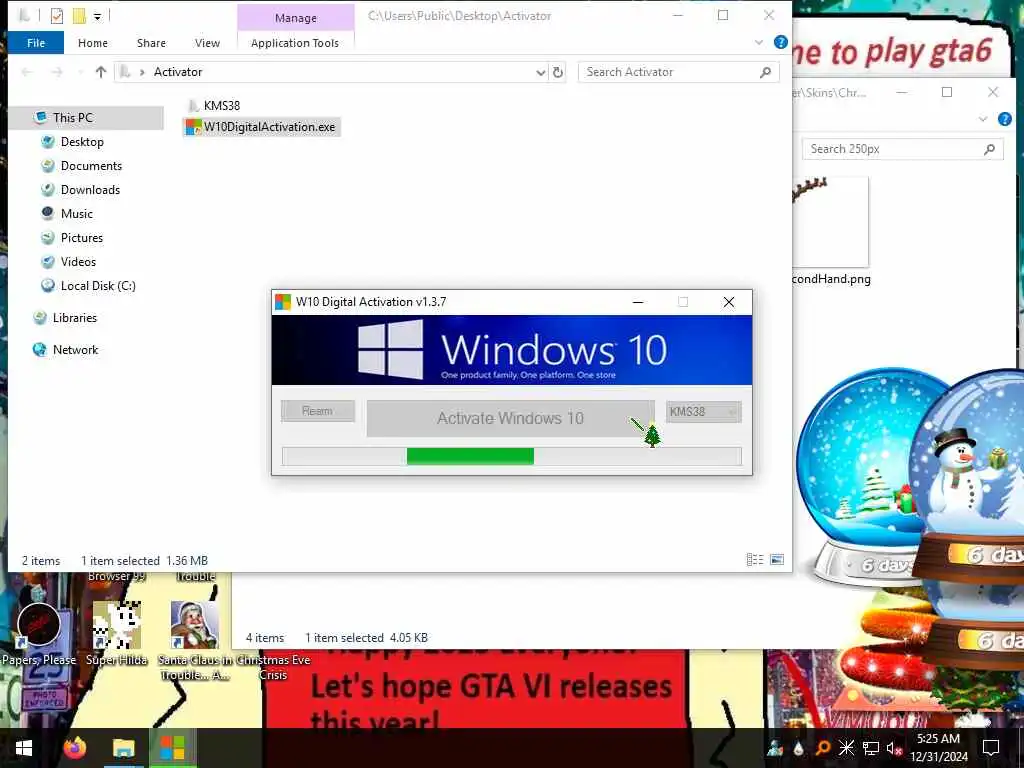Go forward in folder history
The image size is (1024, 768).
(x=57, y=72)
